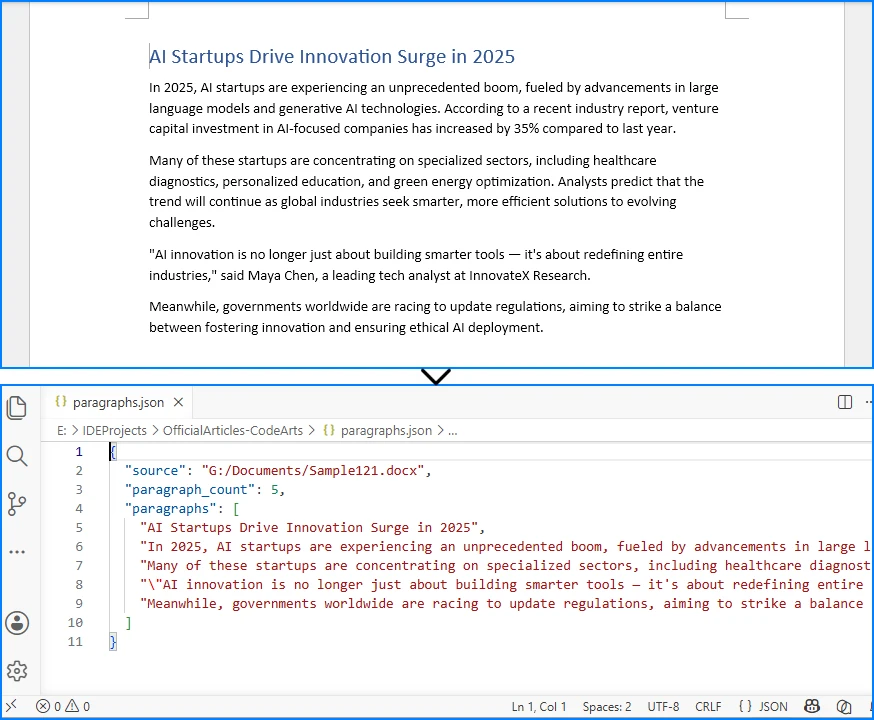Screen dimensions: 874x720
Task: Click the "G:/Documents/Sample121.docx" string value
Action: pyautogui.click(x=313, y=470)
